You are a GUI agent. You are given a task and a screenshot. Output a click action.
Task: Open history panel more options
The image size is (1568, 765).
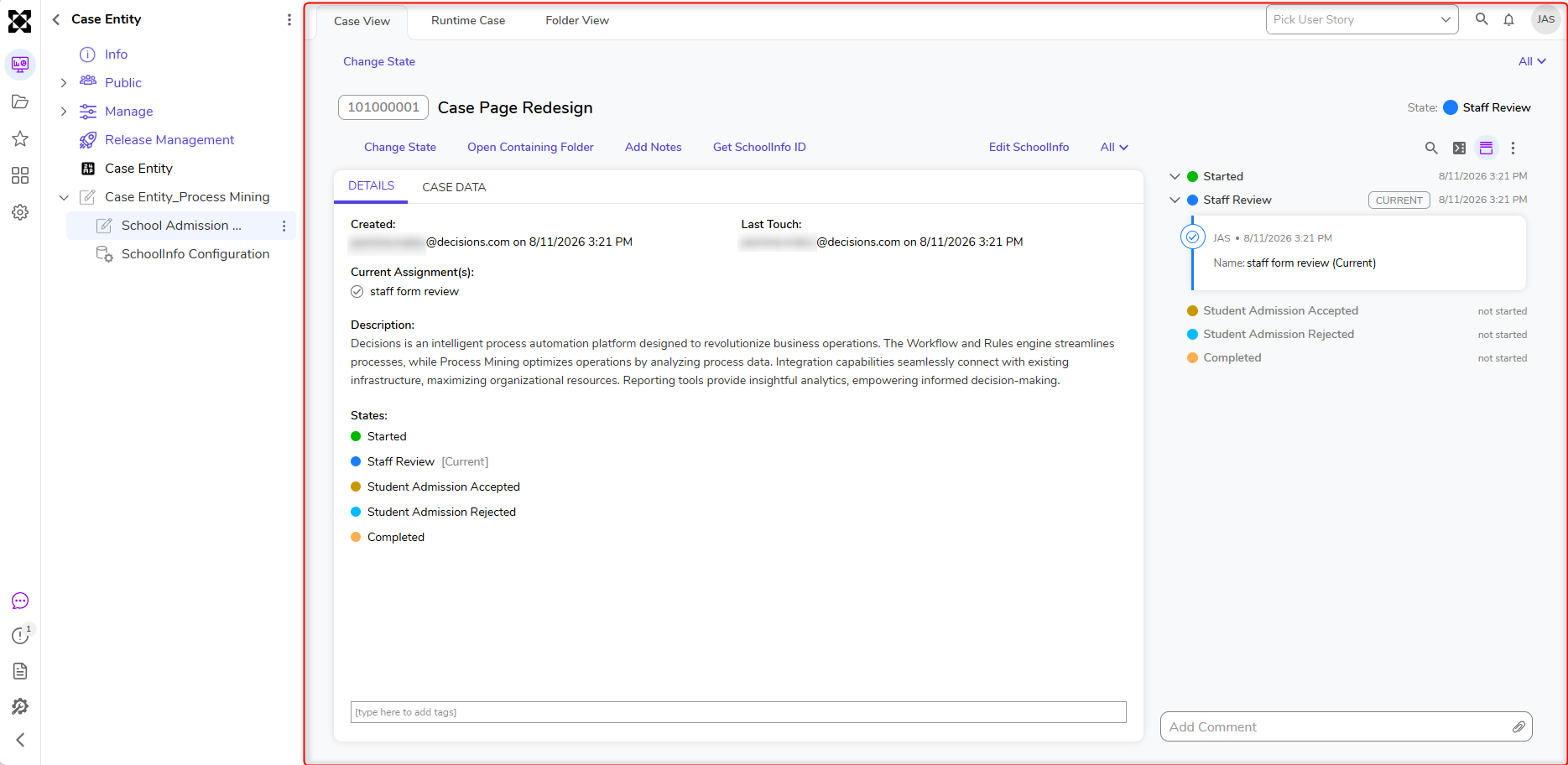click(x=1513, y=148)
